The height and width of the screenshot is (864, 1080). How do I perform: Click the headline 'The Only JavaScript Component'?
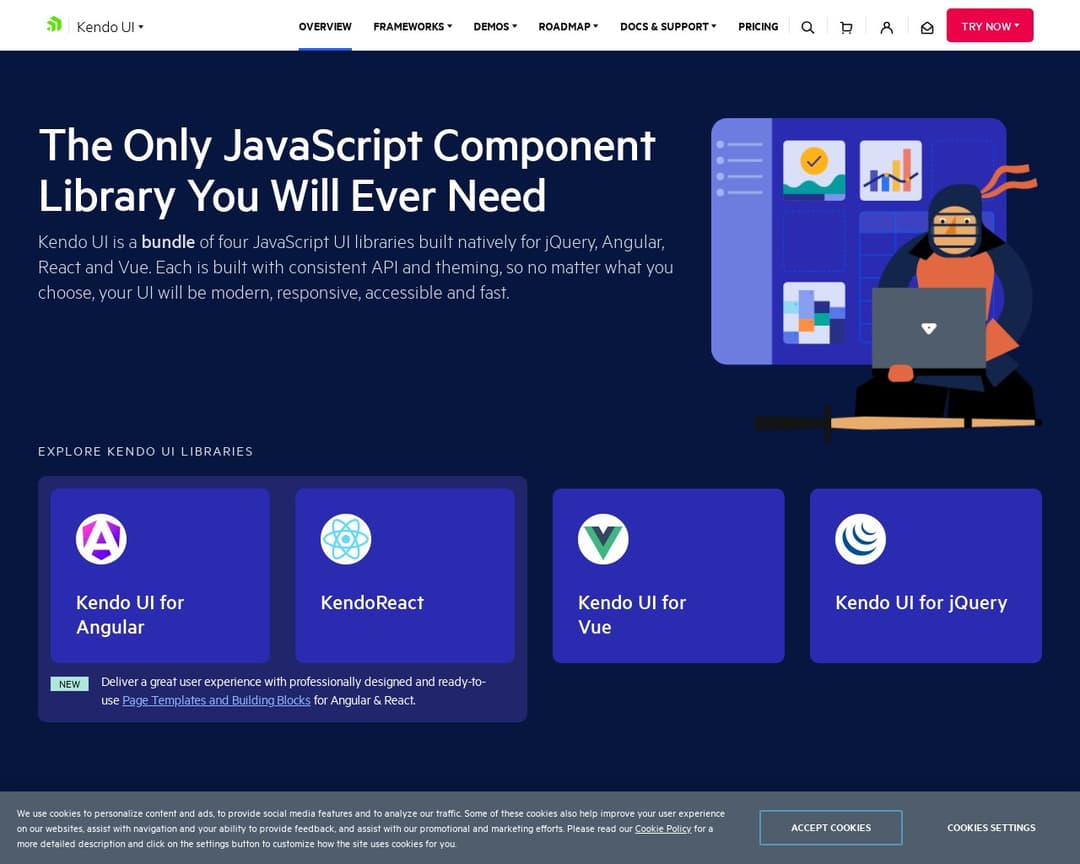(347, 146)
